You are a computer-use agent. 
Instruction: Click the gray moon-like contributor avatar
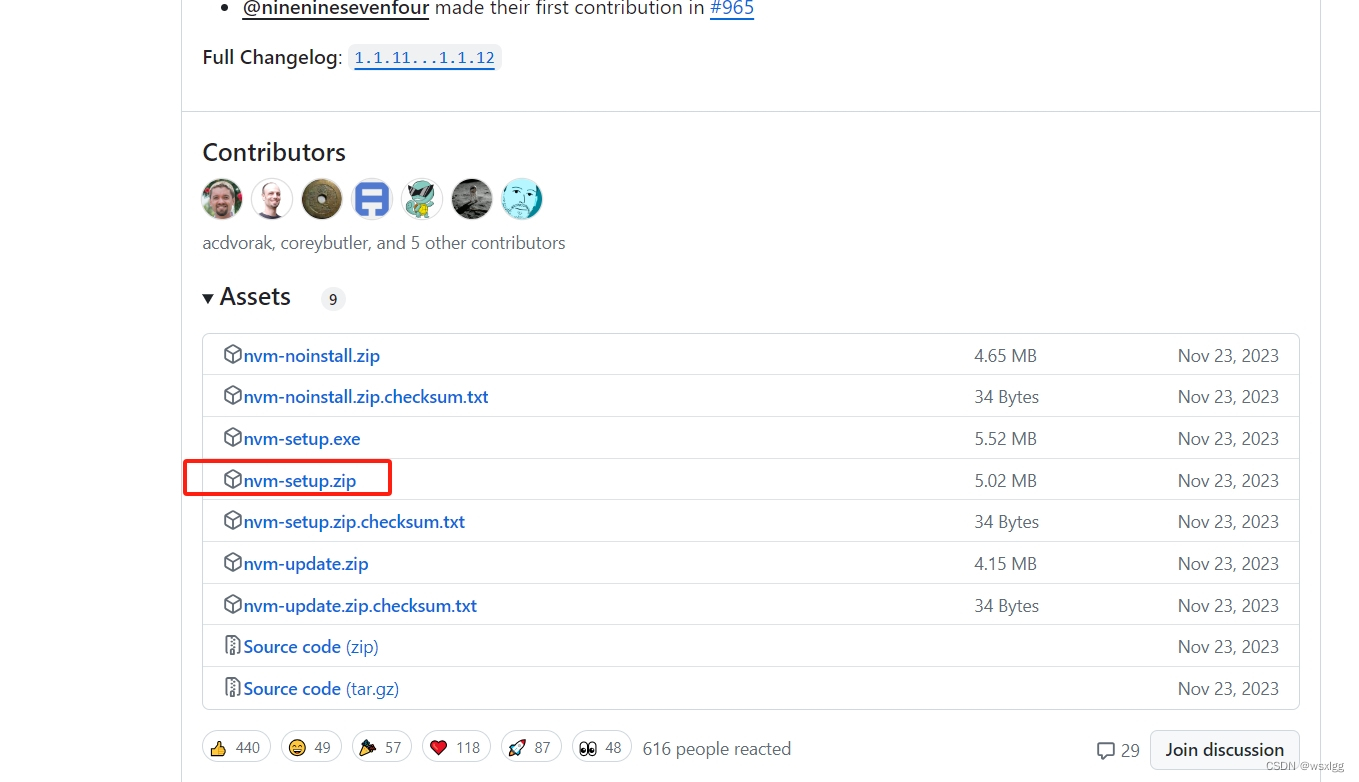(472, 199)
